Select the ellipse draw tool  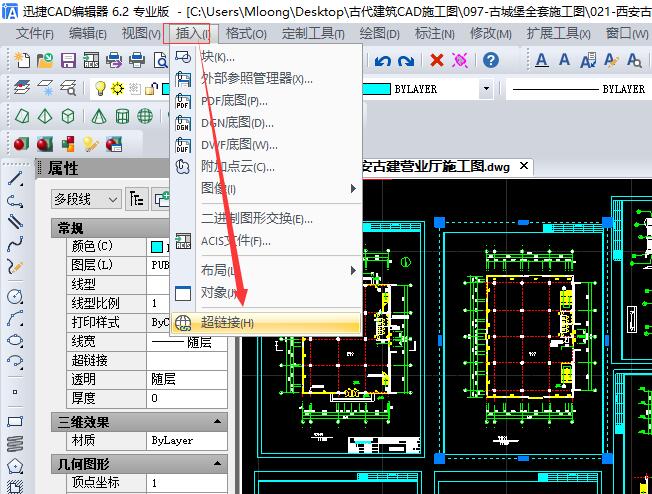[15, 340]
